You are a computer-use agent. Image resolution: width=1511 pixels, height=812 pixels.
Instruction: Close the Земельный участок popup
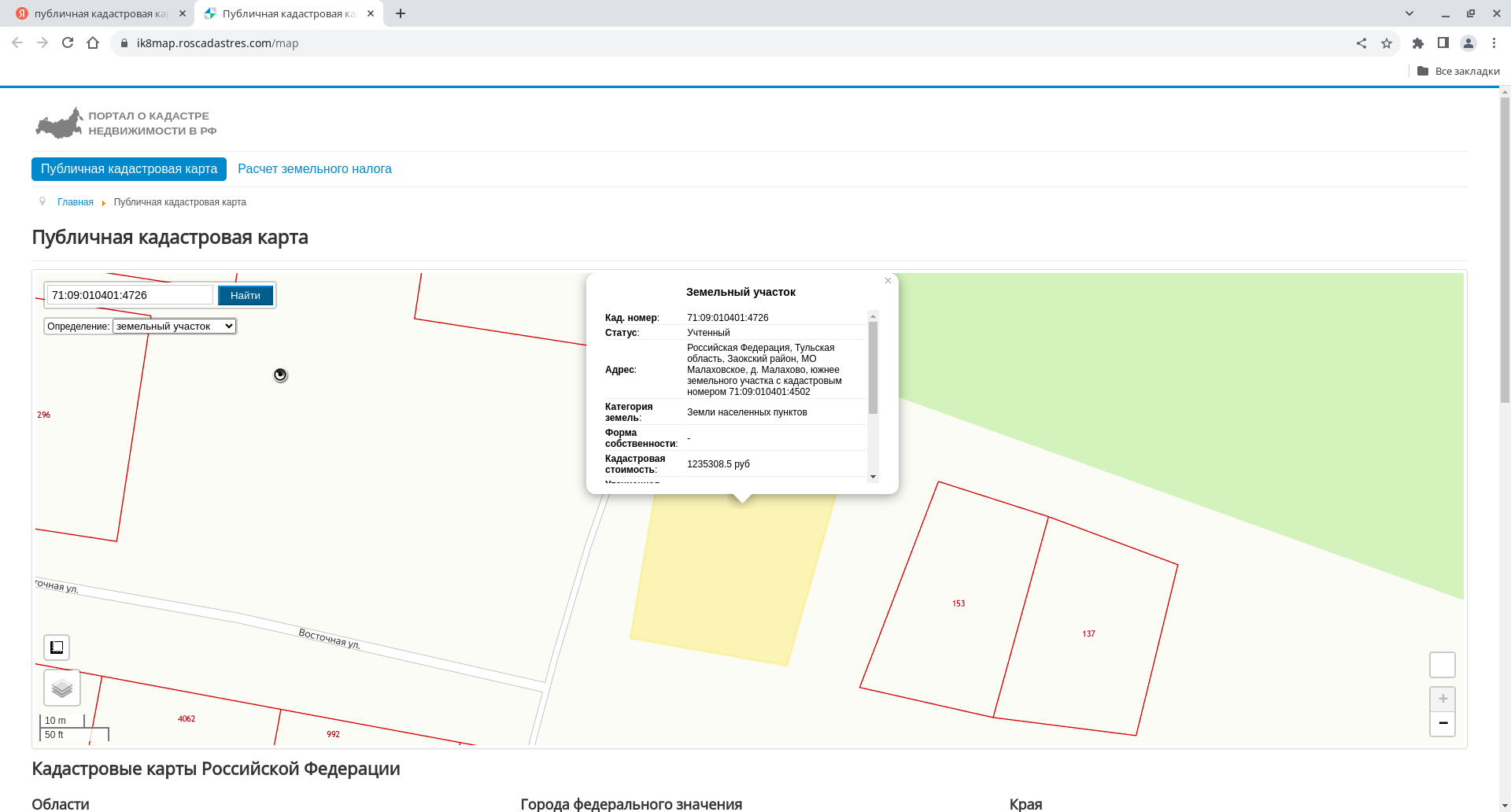[x=888, y=281]
